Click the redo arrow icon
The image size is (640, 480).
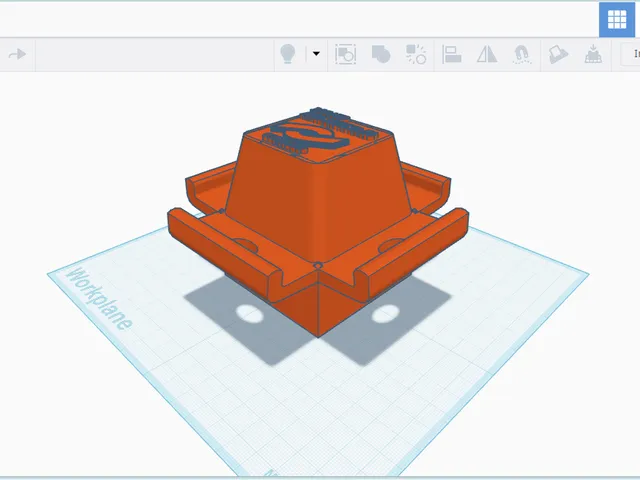coord(17,54)
